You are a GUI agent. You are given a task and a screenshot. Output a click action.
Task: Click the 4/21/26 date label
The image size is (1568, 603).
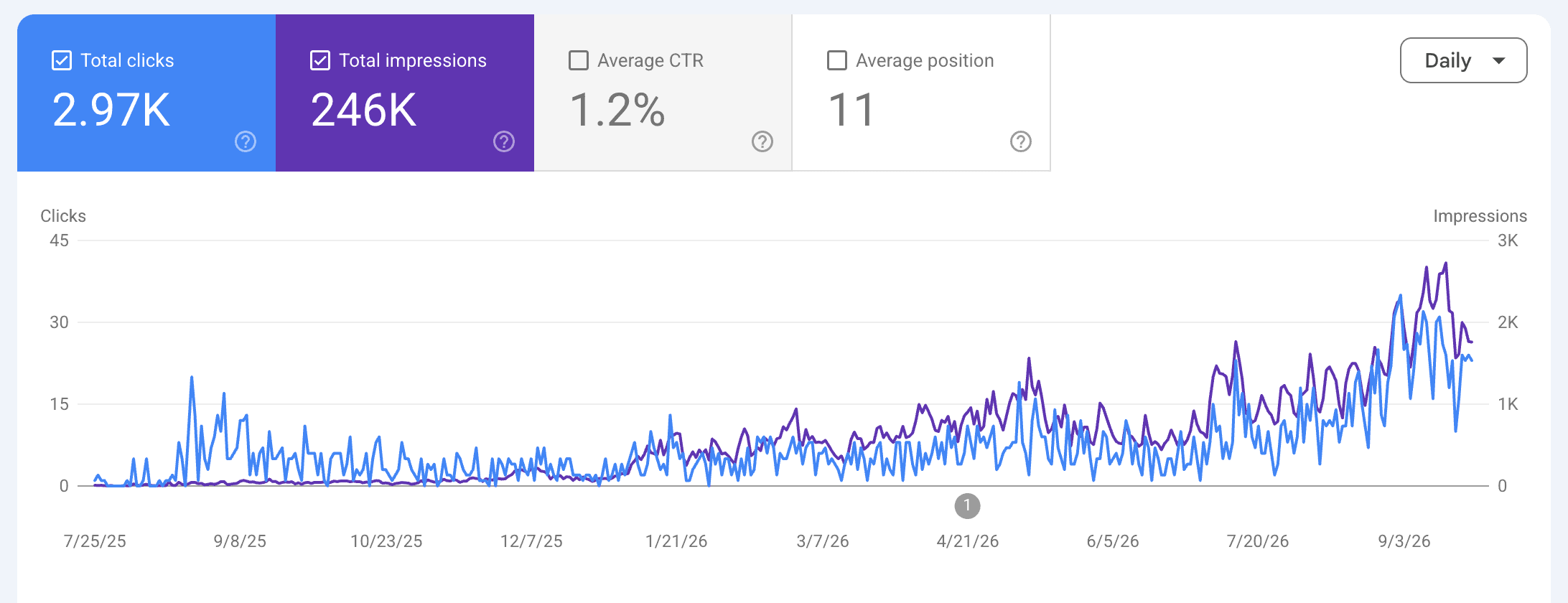(968, 541)
